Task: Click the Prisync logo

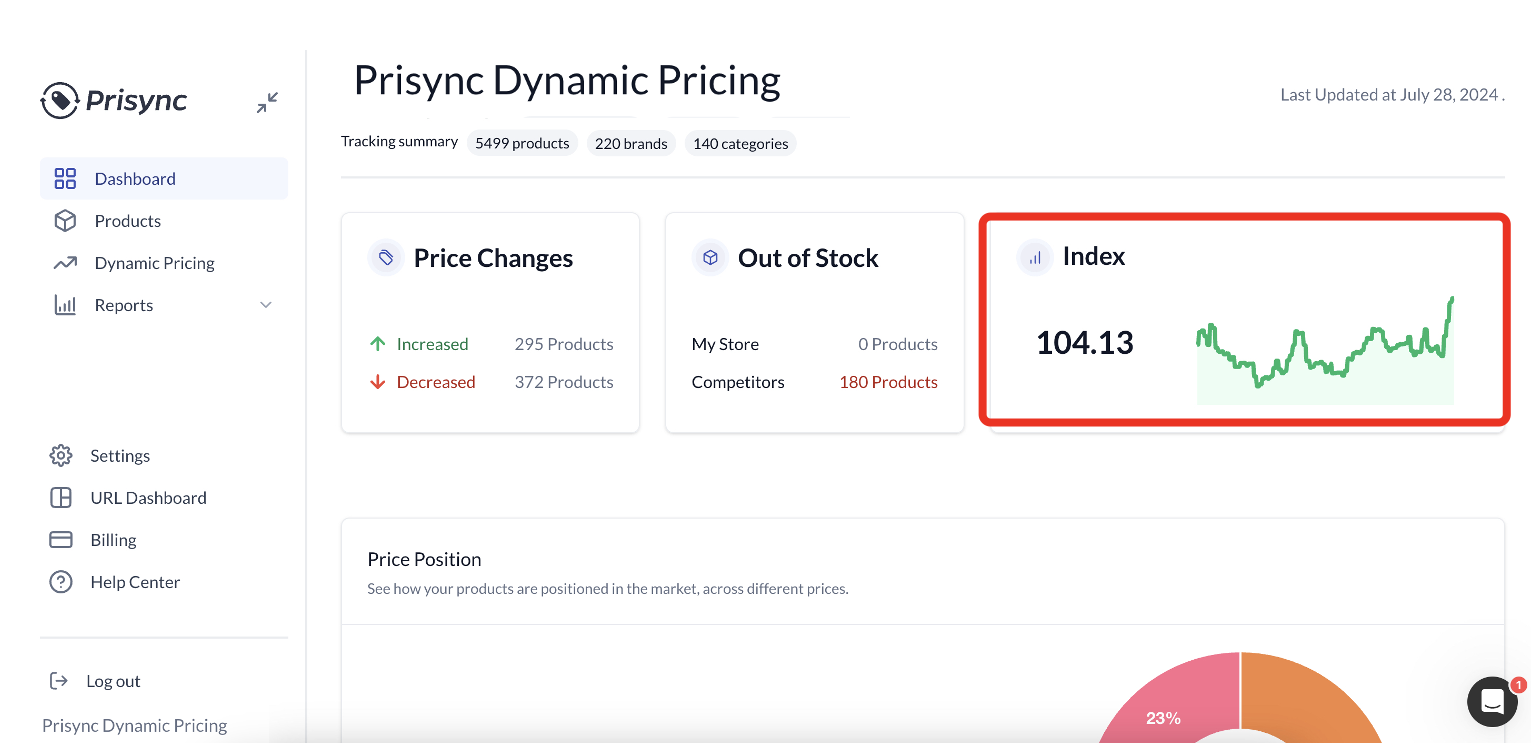Action: point(114,100)
